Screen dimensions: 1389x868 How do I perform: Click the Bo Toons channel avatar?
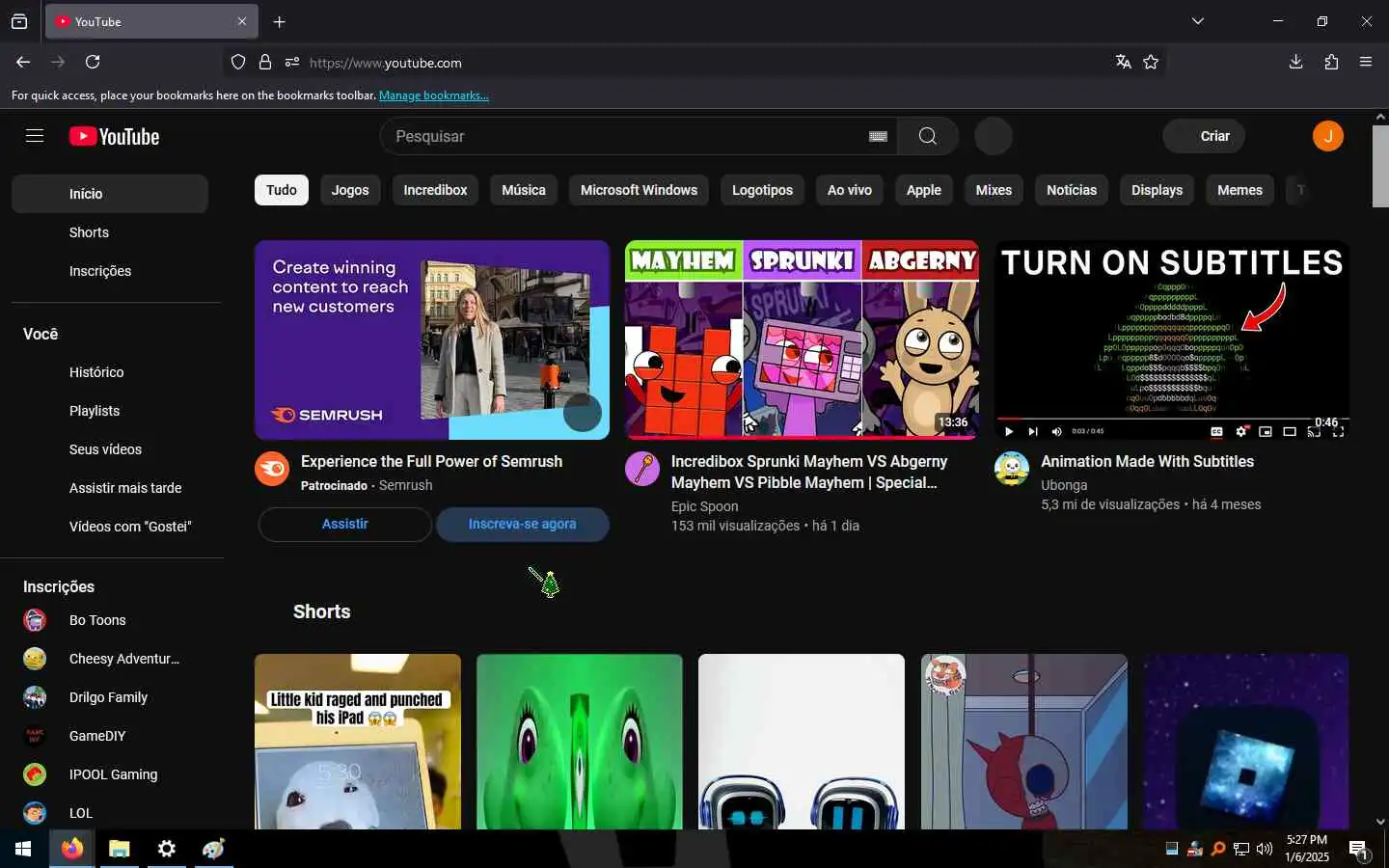click(x=35, y=620)
